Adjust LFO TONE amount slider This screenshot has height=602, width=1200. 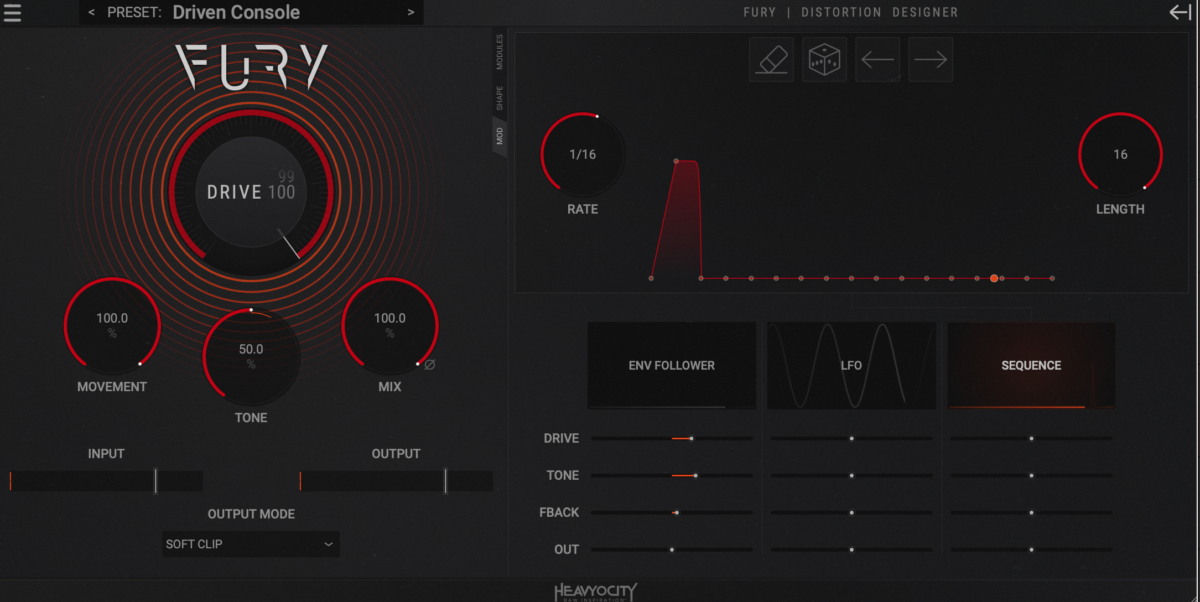[851, 475]
